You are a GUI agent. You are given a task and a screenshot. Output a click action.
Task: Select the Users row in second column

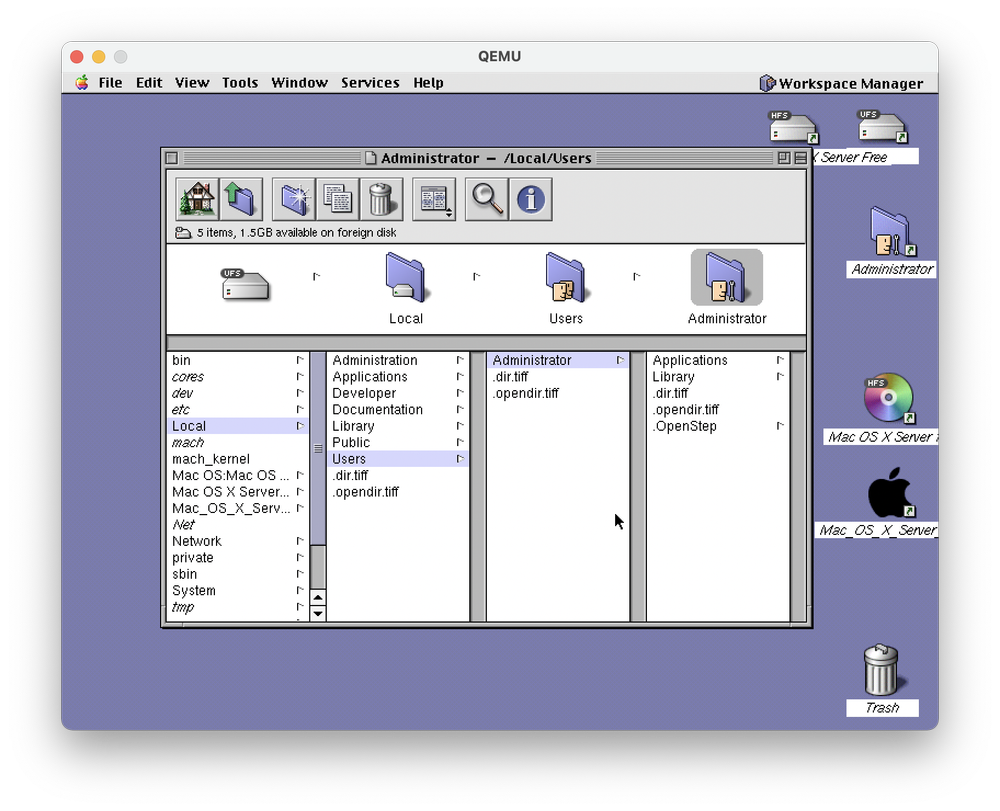(x=398, y=459)
